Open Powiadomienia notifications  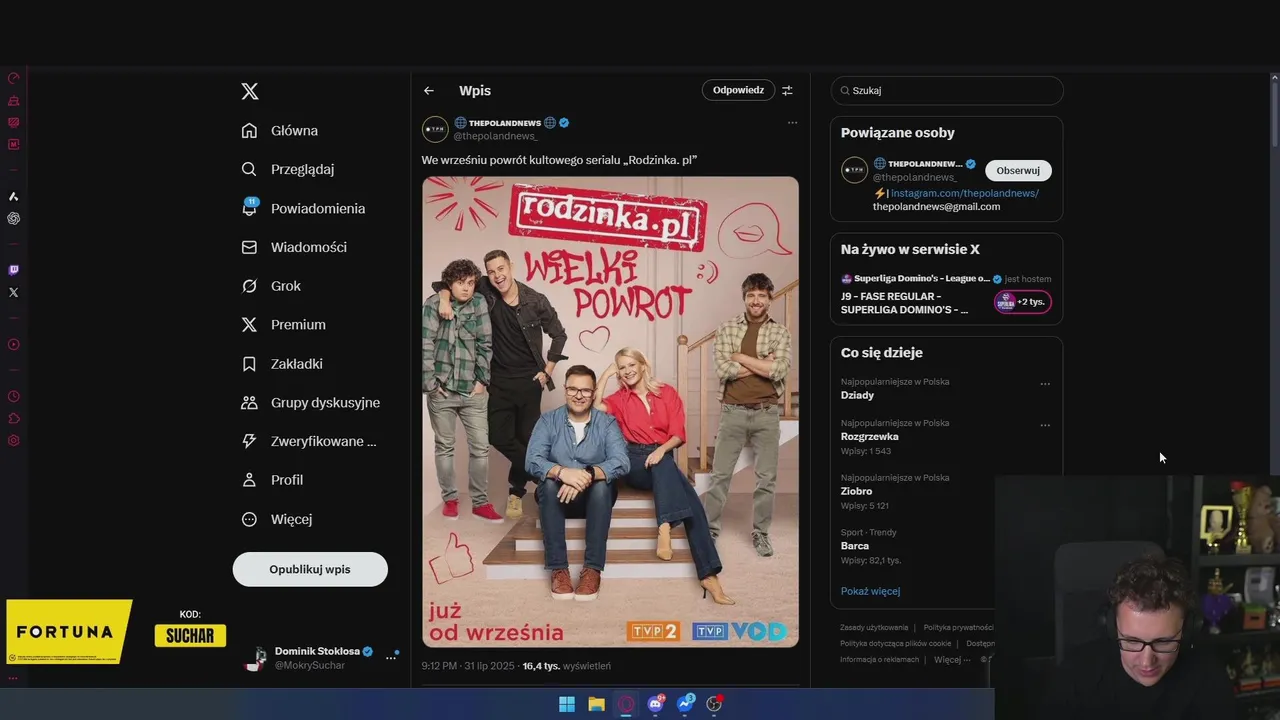coord(304,208)
